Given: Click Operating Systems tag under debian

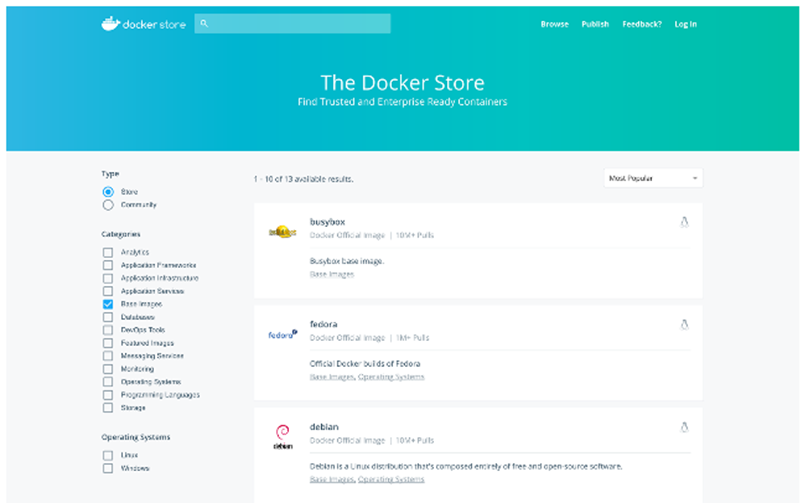Looking at the screenshot, I should coord(391,479).
